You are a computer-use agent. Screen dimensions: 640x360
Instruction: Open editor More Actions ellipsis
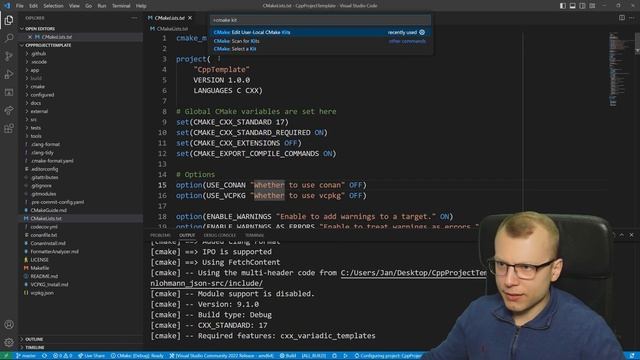[632, 18]
